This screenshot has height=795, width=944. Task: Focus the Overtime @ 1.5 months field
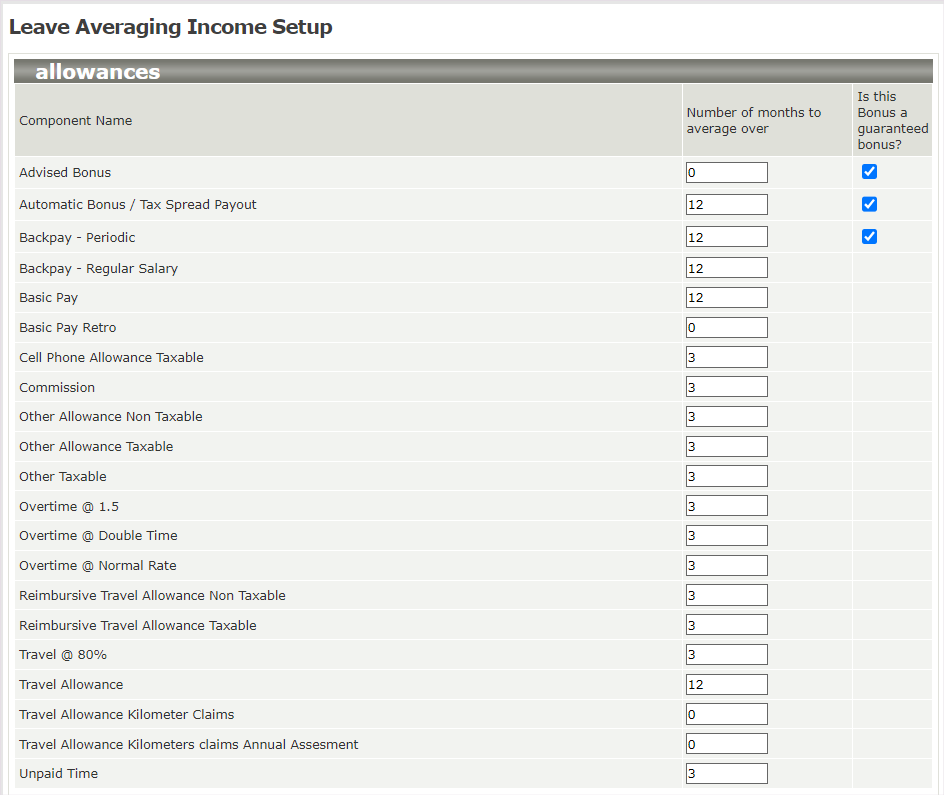pyautogui.click(x=727, y=506)
